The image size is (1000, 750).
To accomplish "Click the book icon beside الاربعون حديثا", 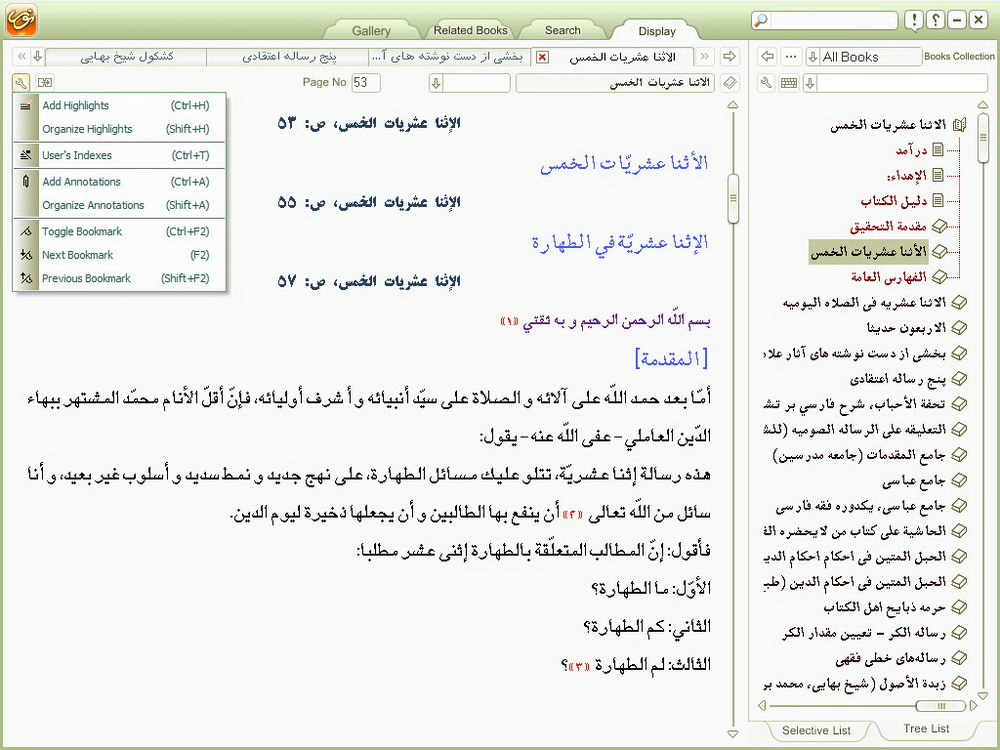I will 959,328.
